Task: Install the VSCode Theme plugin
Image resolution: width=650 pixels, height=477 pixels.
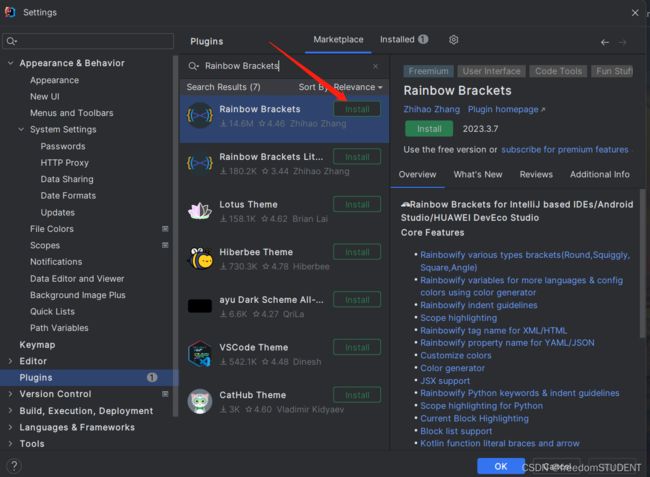Action: [357, 348]
